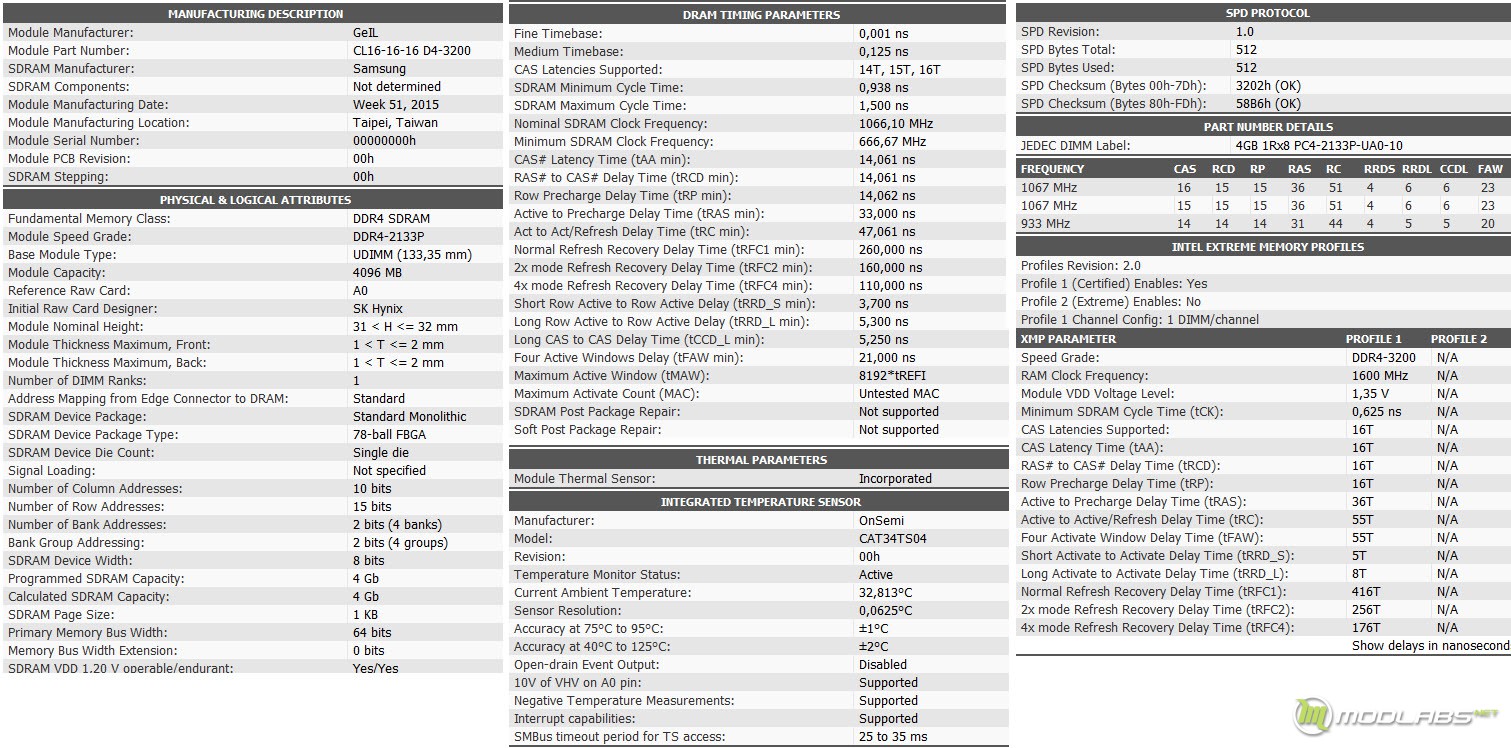1511x748 pixels.
Task: Click the SDRAM Page Size '1 KB' value
Action: [365, 615]
